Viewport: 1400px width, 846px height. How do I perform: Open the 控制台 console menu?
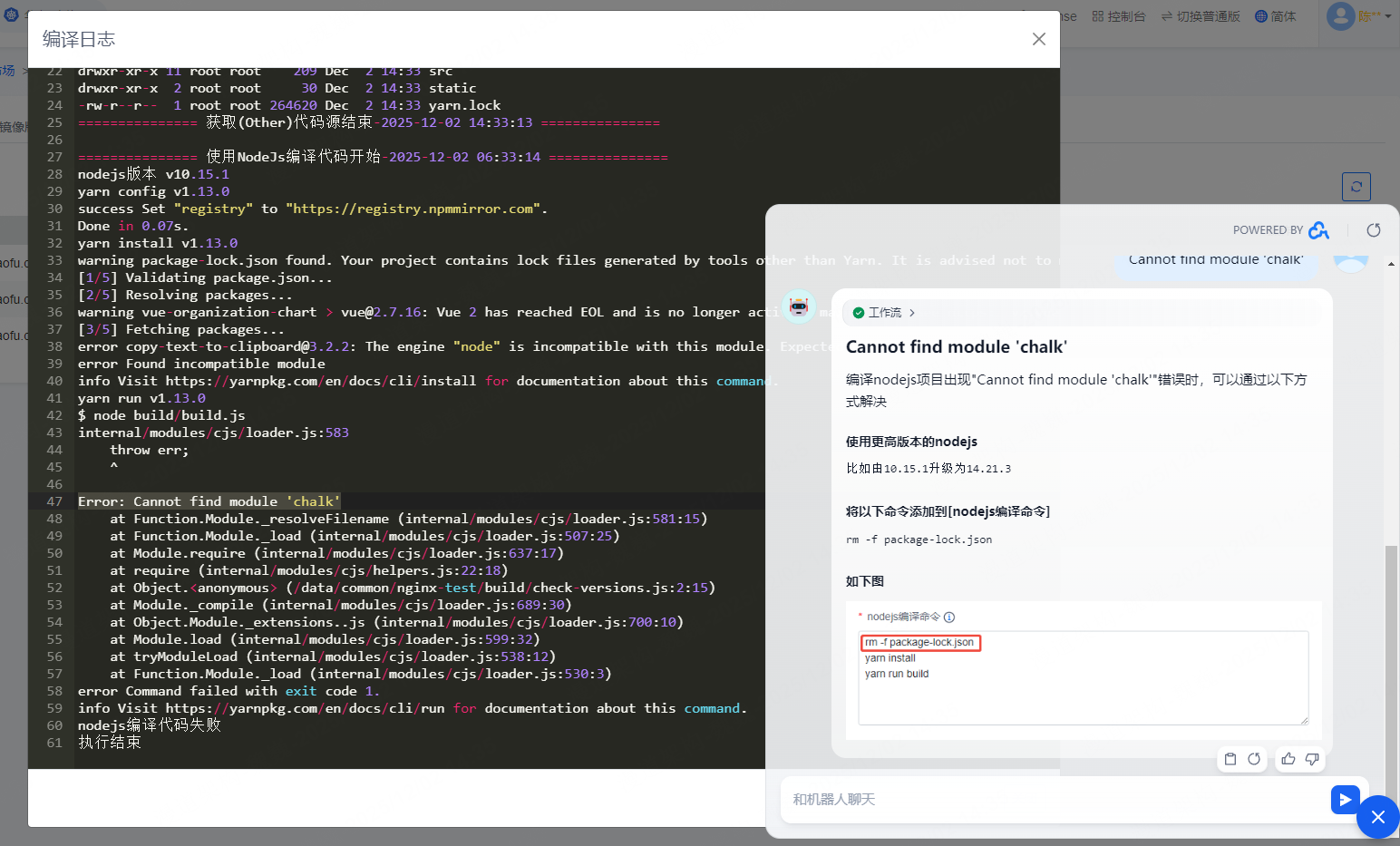point(1119,16)
